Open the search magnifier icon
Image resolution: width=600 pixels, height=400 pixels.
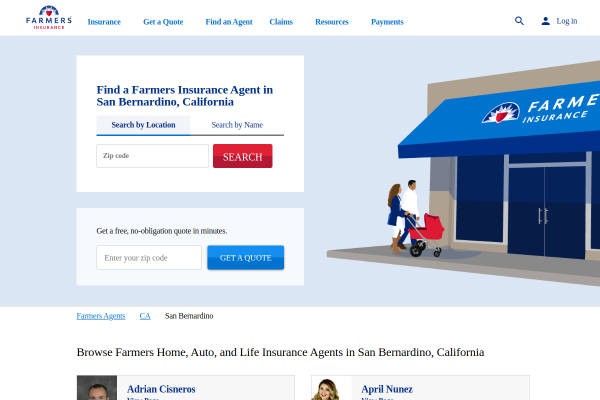519,21
